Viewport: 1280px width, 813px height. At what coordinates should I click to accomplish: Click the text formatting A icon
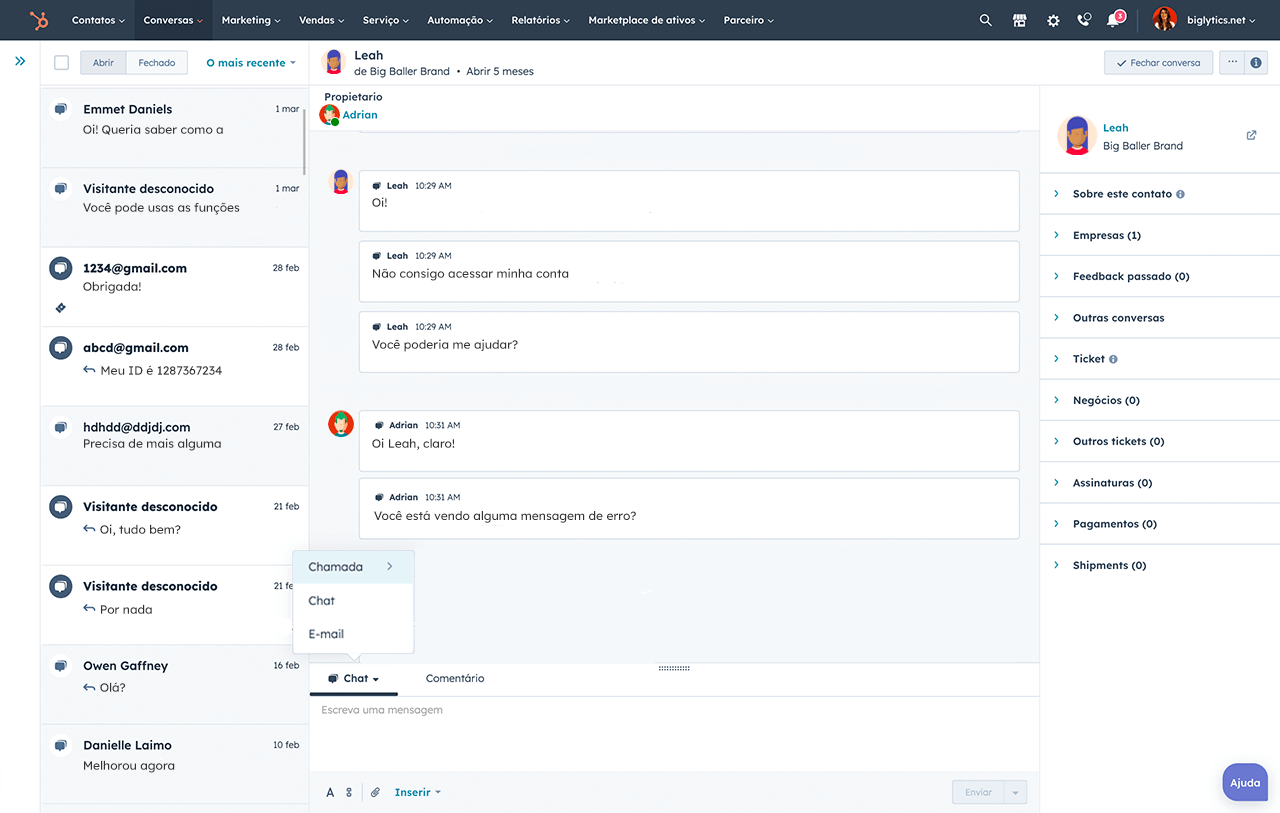pyautogui.click(x=330, y=792)
